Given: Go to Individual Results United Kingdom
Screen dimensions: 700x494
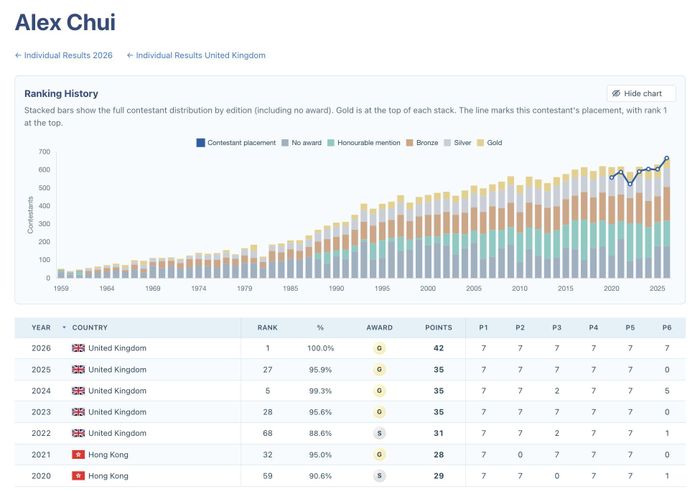Looking at the screenshot, I should (196, 55).
